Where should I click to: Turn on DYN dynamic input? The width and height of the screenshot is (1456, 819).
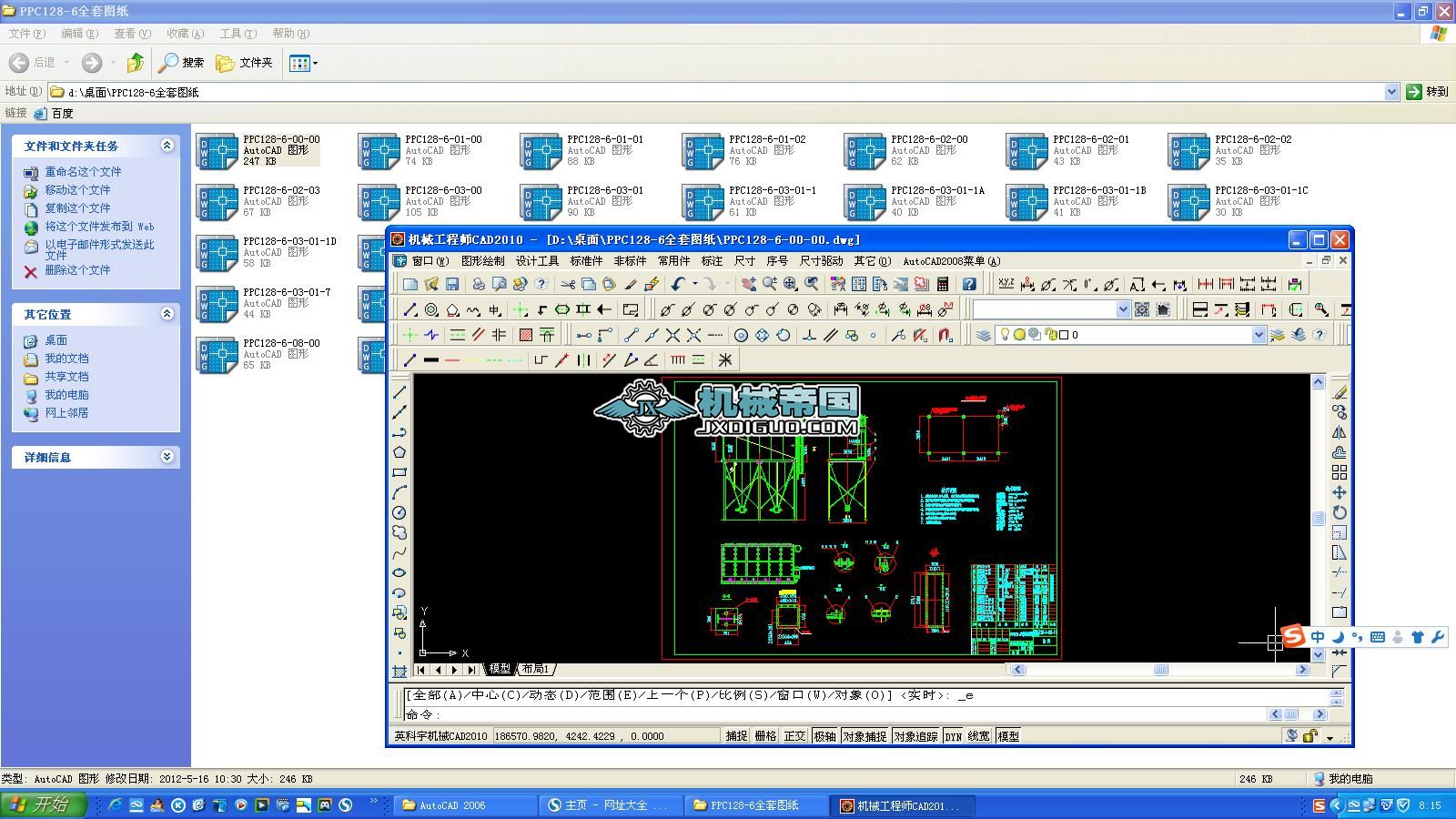coord(954,736)
